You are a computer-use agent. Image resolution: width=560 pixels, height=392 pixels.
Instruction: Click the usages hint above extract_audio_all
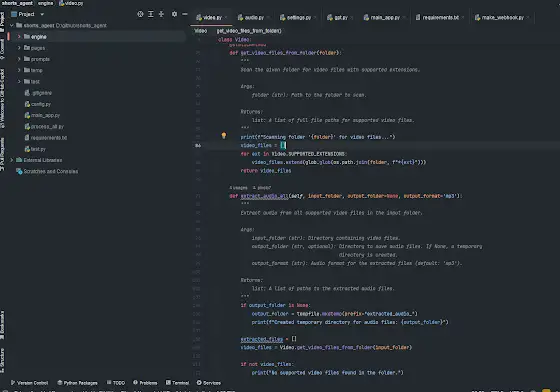[x=239, y=187]
